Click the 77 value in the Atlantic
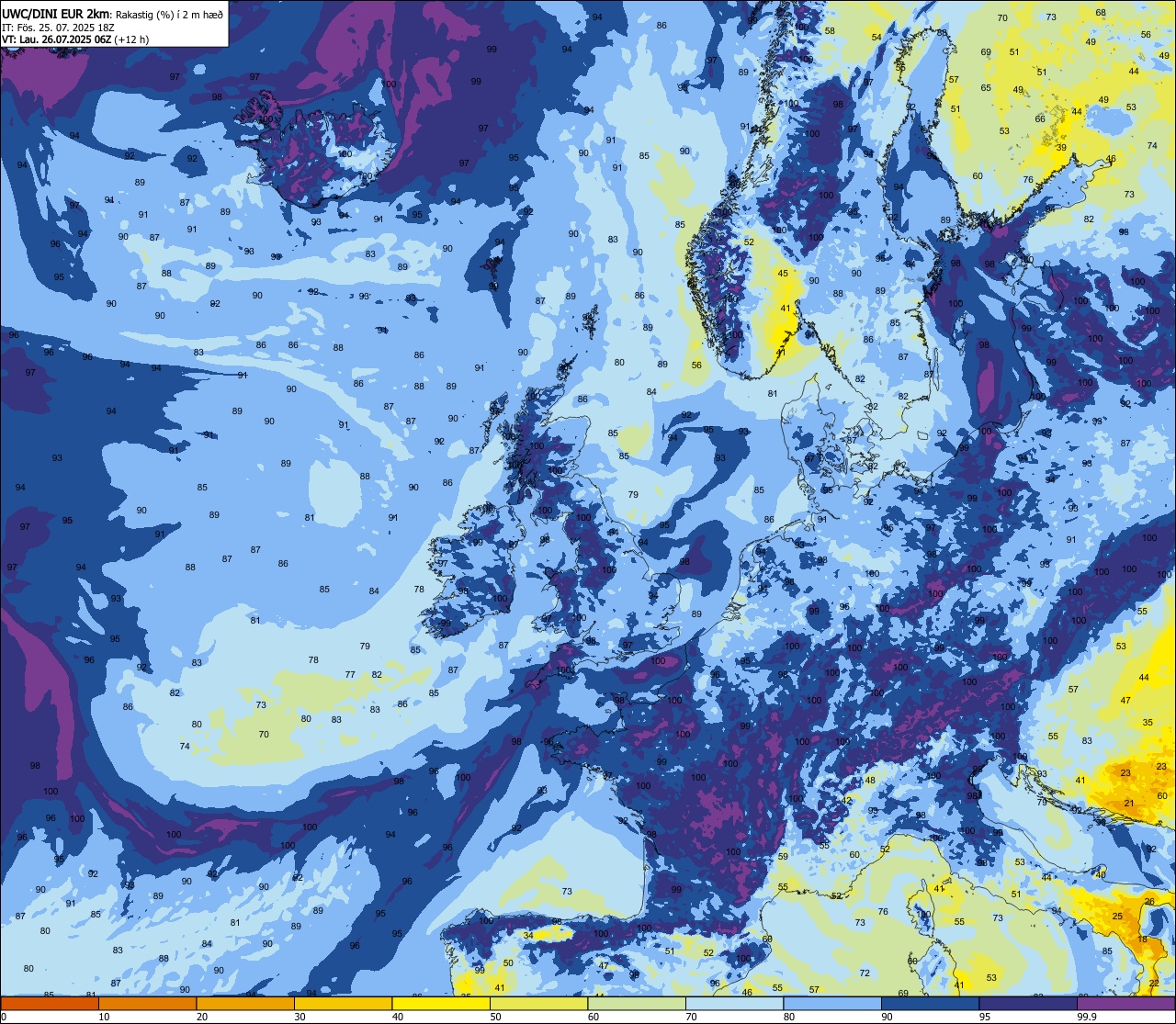The image size is (1176, 1024). (350, 675)
